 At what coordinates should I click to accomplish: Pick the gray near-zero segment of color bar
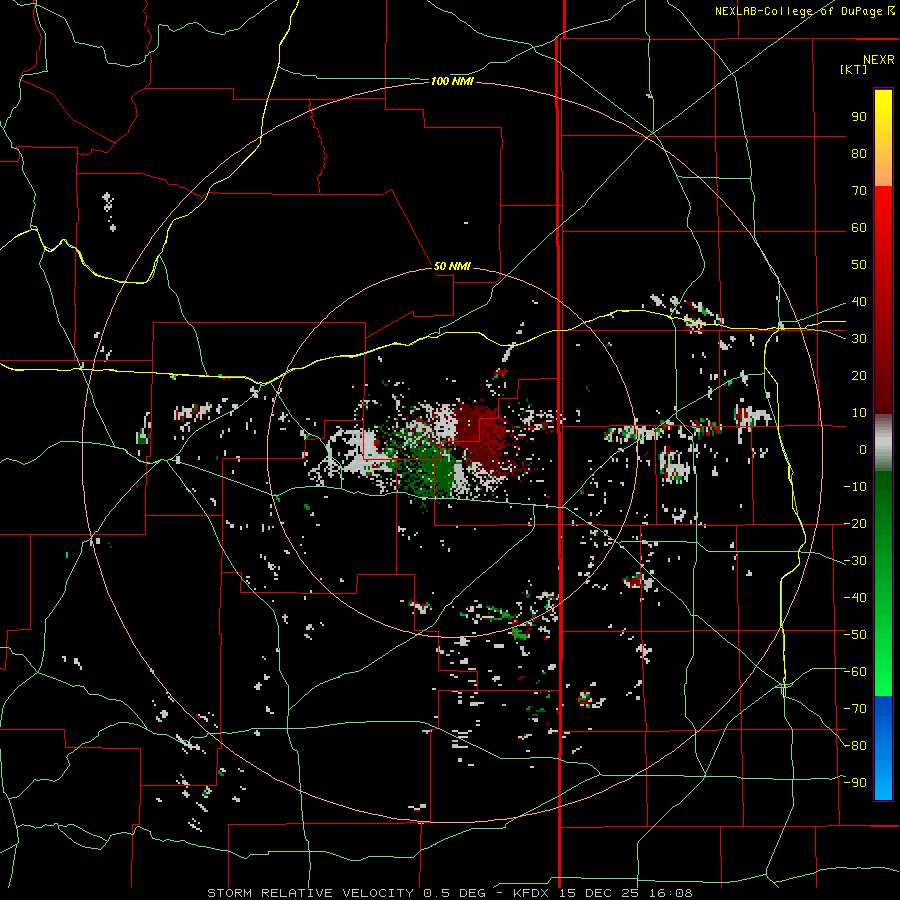pyautogui.click(x=883, y=442)
